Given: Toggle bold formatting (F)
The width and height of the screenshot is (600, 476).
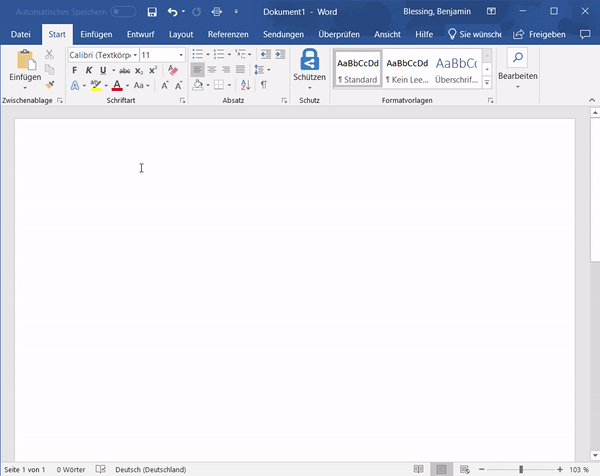Looking at the screenshot, I should 75,71.
